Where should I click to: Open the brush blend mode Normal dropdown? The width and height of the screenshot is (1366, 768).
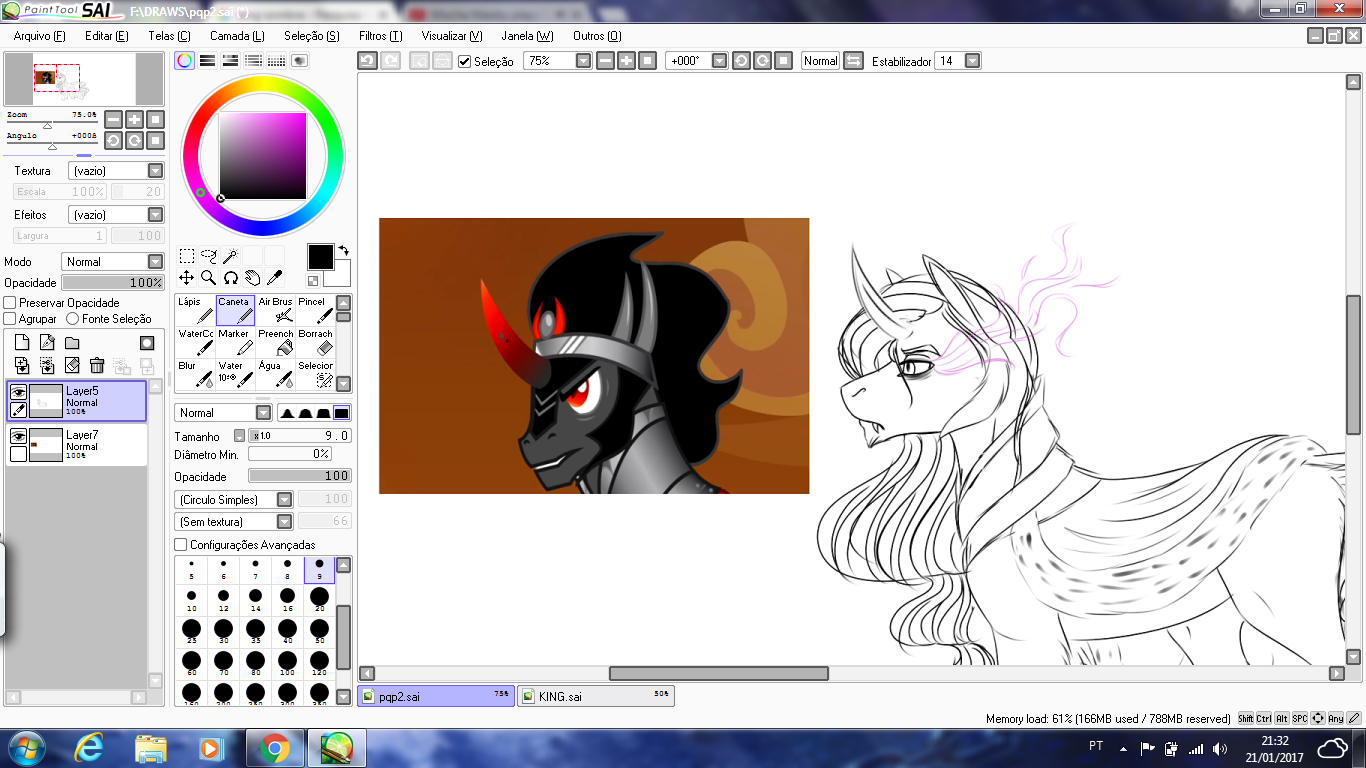[223, 413]
